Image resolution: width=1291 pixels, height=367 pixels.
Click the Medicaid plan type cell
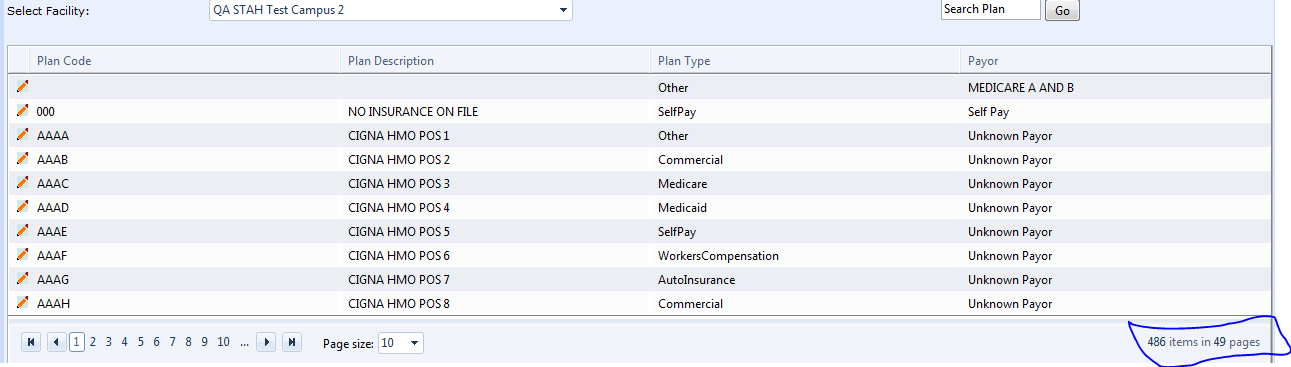682,207
